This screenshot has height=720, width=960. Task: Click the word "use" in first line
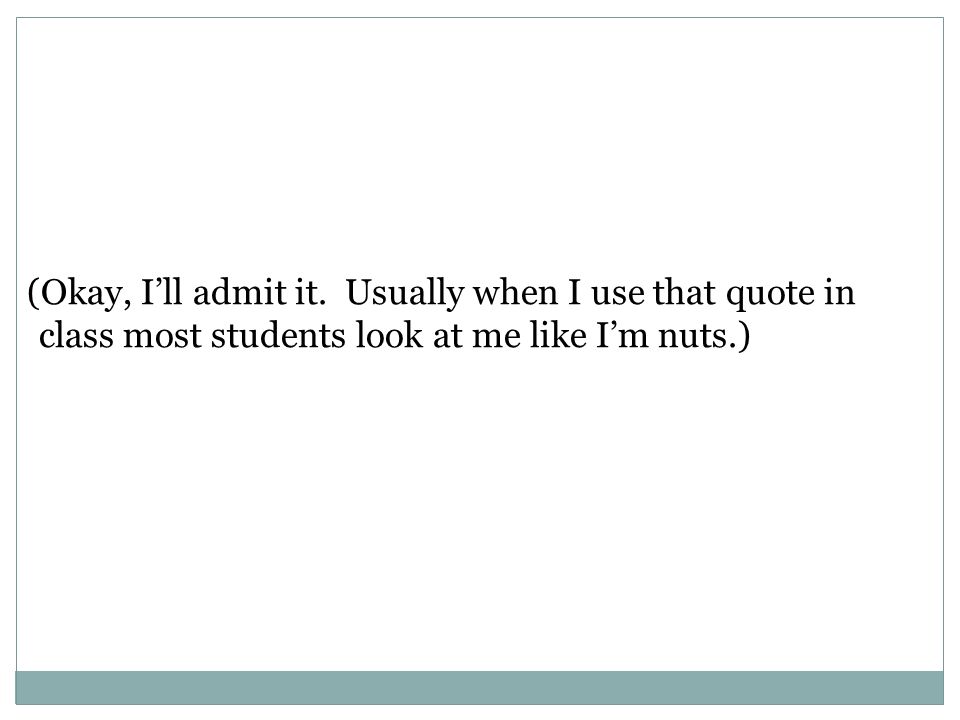(618, 296)
